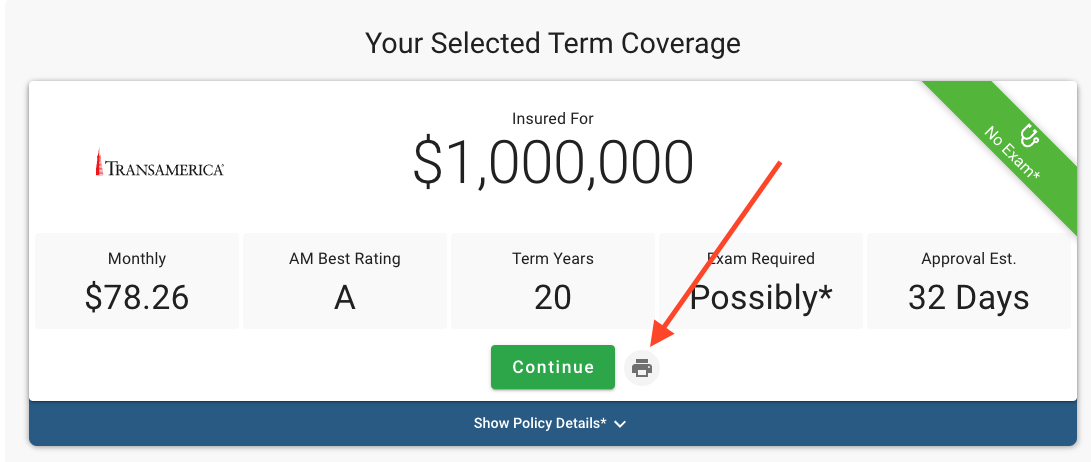Click the No Exam* ribbon text
The width and height of the screenshot is (1091, 462).
click(1012, 153)
